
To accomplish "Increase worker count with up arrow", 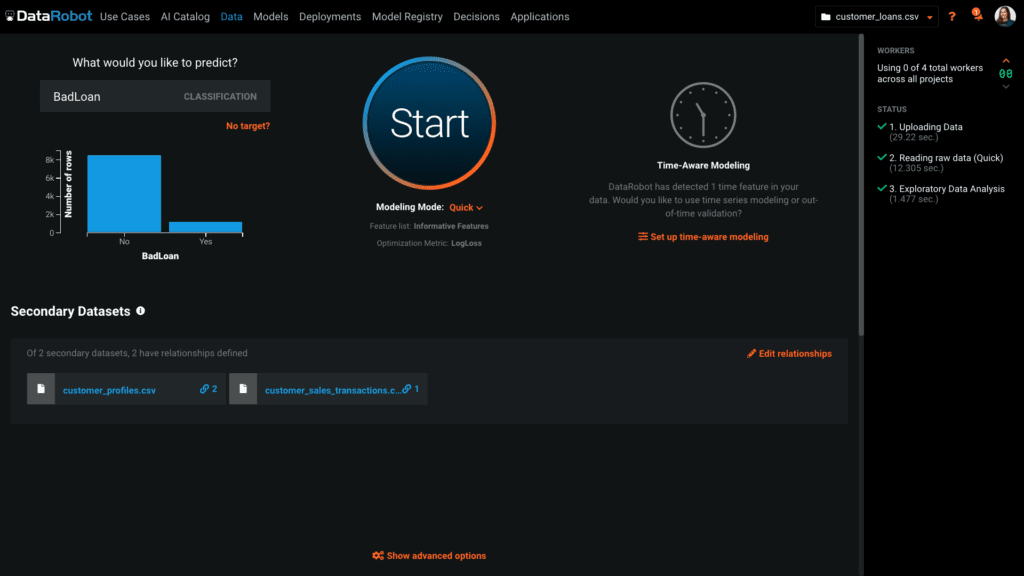I will [1006, 61].
